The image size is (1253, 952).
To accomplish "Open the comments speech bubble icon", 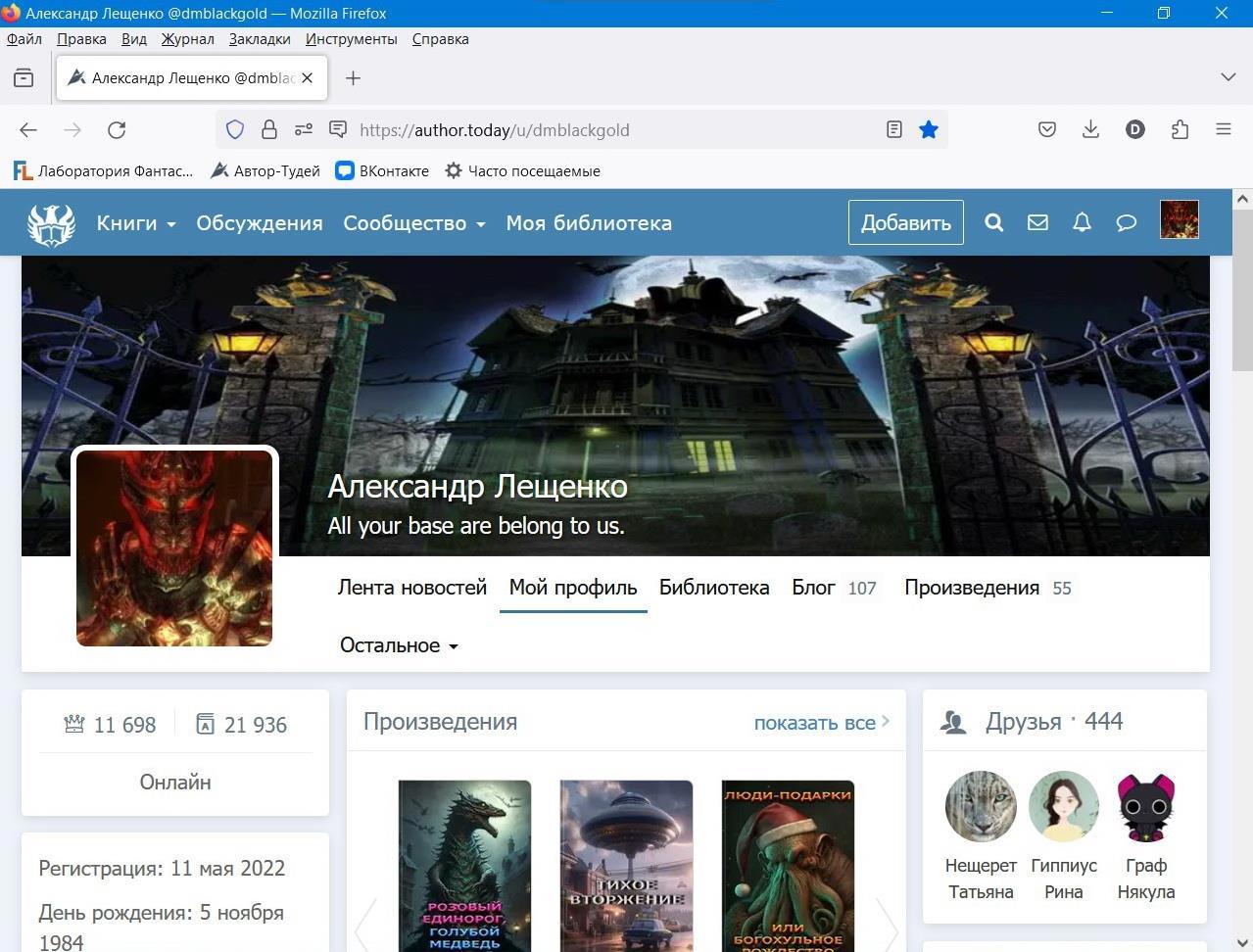I will [x=1126, y=222].
